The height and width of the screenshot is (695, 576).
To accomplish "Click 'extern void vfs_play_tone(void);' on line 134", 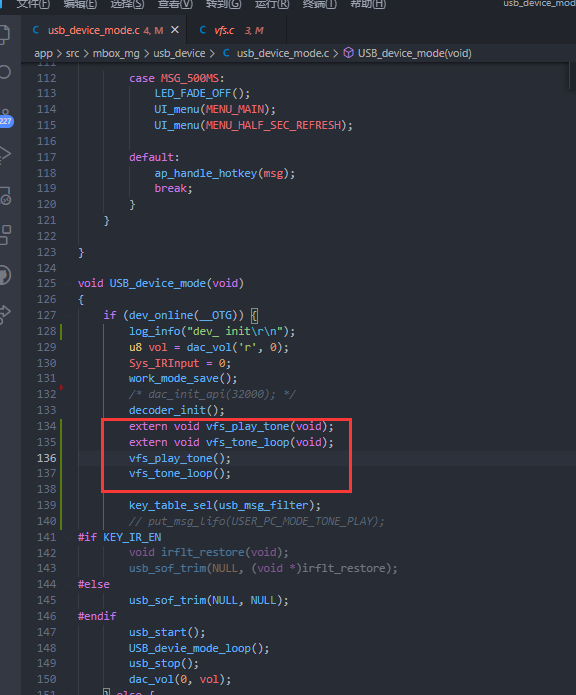I will [x=231, y=426].
